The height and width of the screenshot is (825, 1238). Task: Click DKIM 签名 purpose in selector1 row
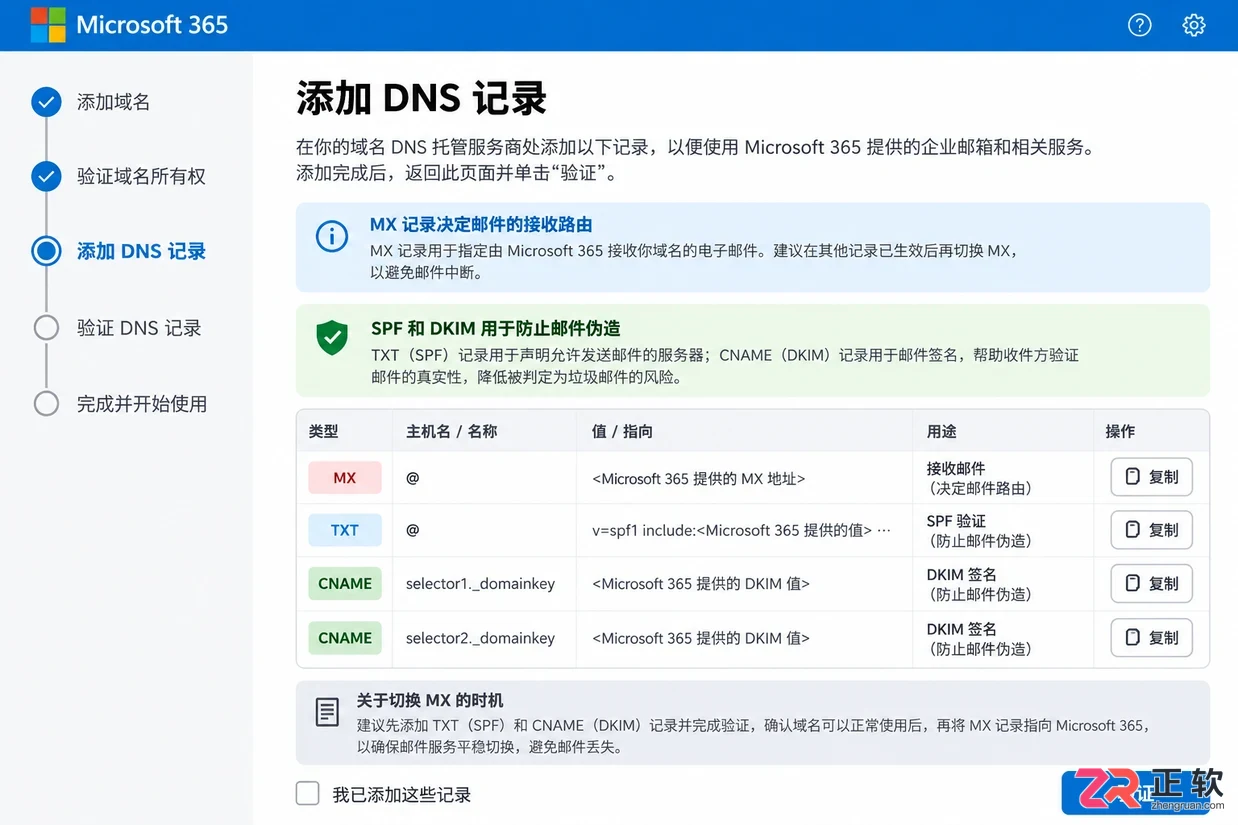click(962, 575)
